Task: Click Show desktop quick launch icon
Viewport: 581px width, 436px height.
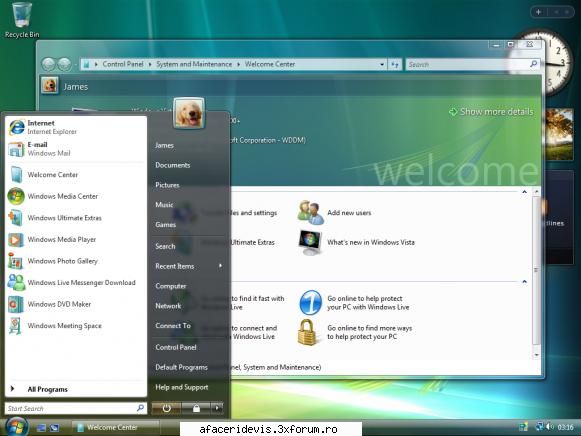Action: click(41, 428)
